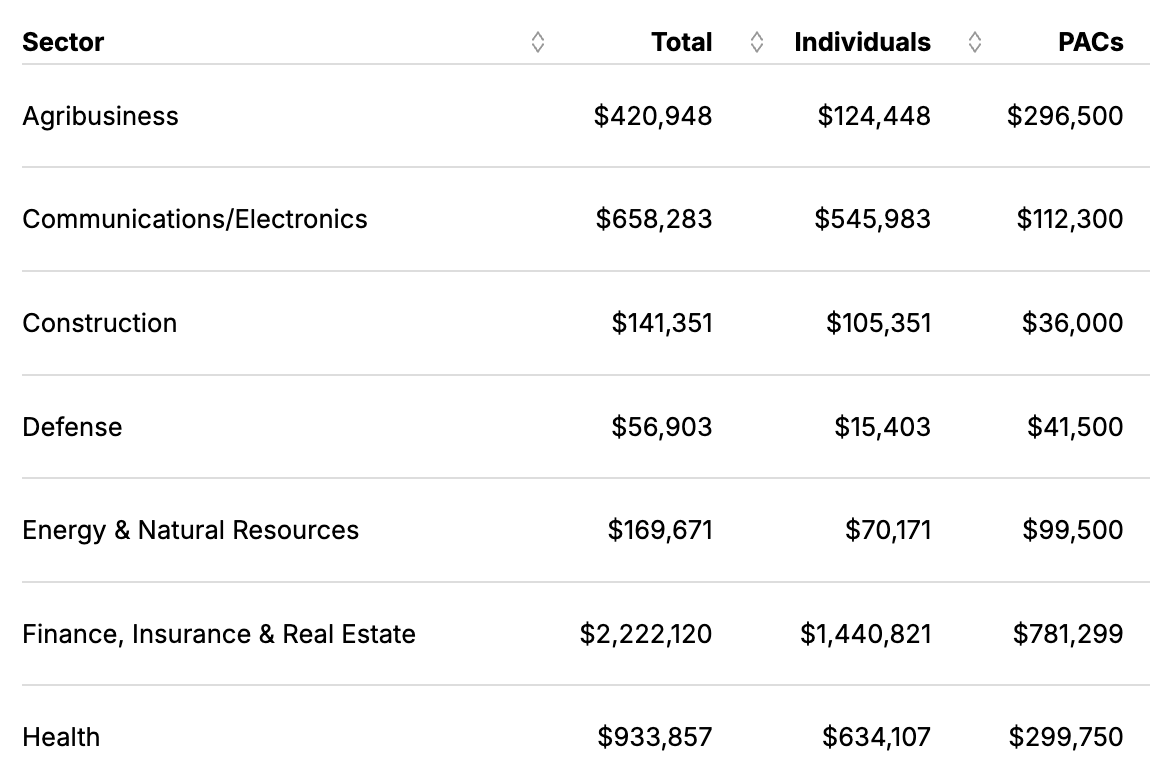The height and width of the screenshot is (784, 1150).
Task: Click sort arrows immediately right of Individuals header
Action: pos(975,42)
